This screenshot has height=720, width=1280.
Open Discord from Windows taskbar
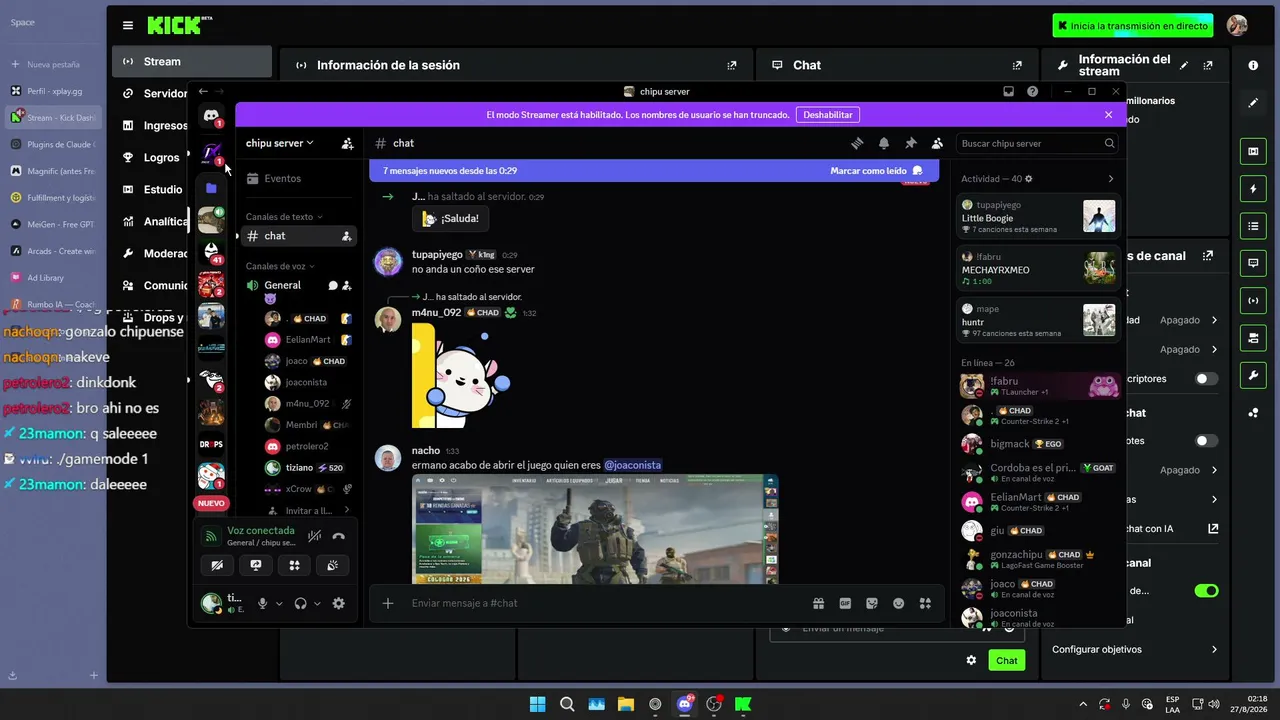click(x=685, y=704)
